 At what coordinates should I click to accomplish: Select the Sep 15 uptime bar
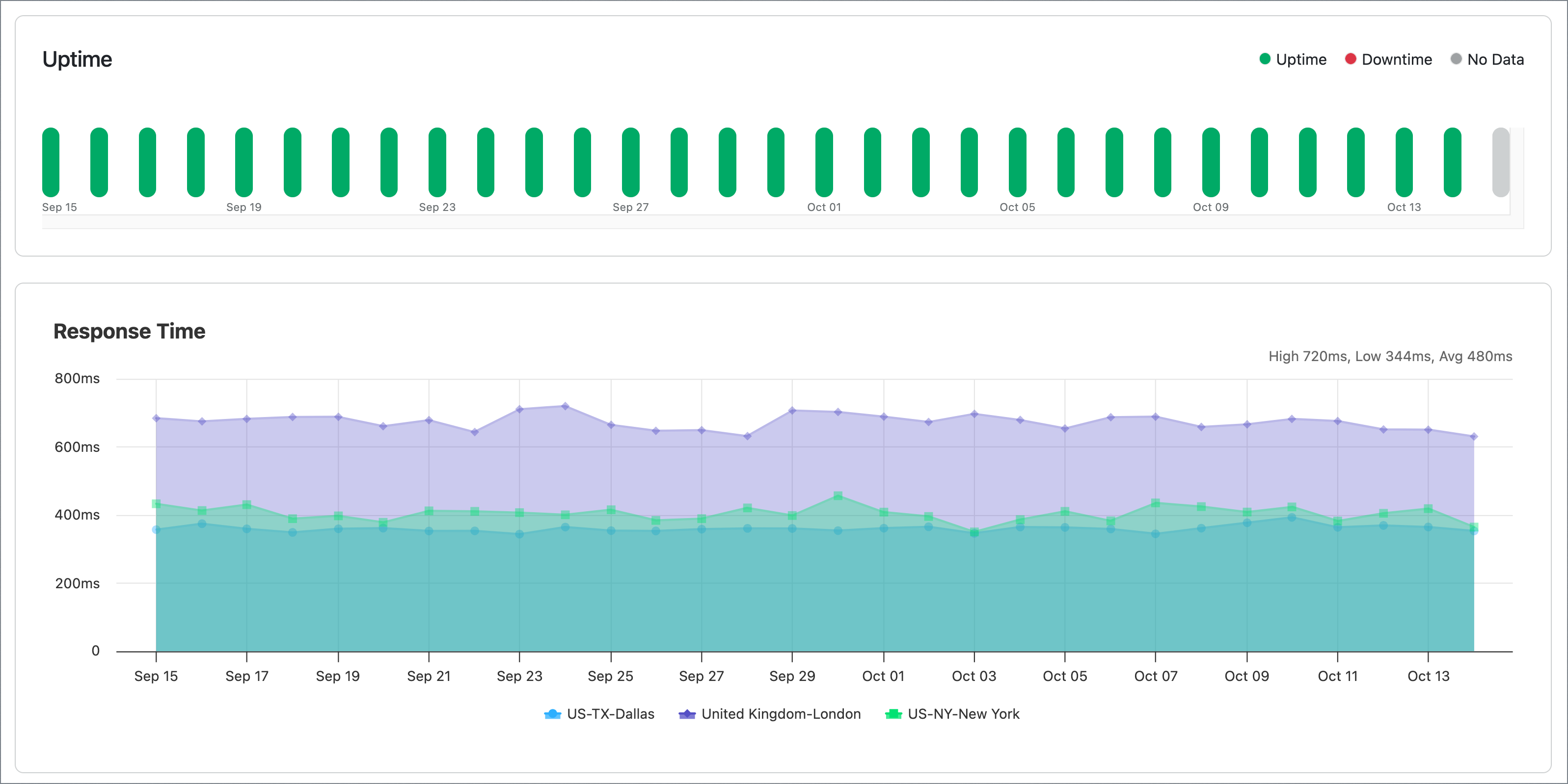pyautogui.click(x=51, y=162)
